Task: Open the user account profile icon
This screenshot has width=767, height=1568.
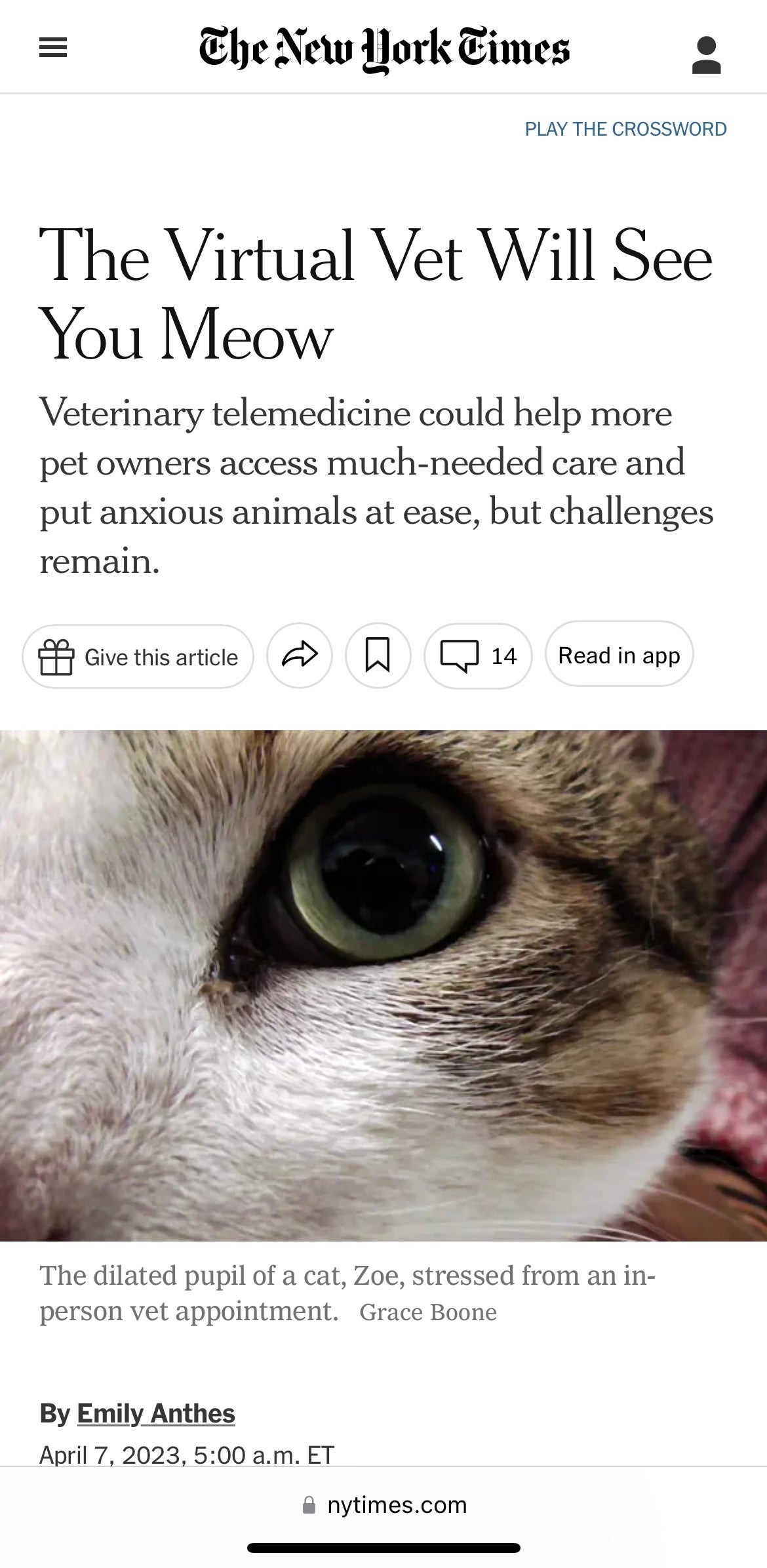Action: (x=706, y=55)
